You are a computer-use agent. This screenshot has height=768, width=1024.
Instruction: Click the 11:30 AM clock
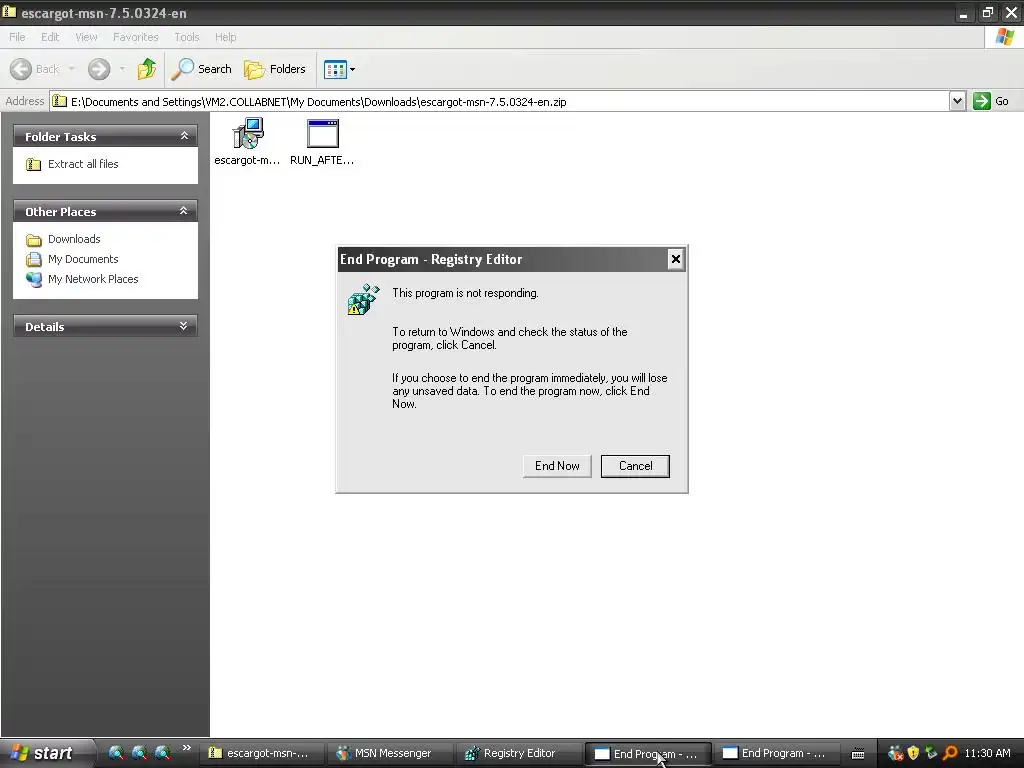pyautogui.click(x=987, y=753)
